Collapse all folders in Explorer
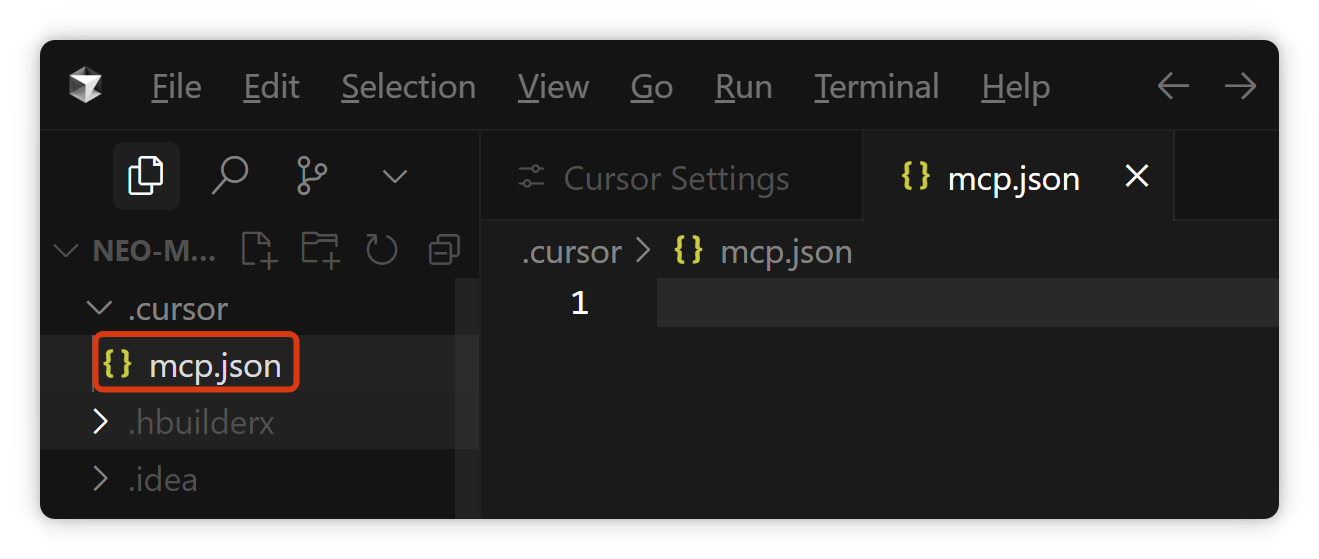This screenshot has width=1319, height=559. coord(443,250)
